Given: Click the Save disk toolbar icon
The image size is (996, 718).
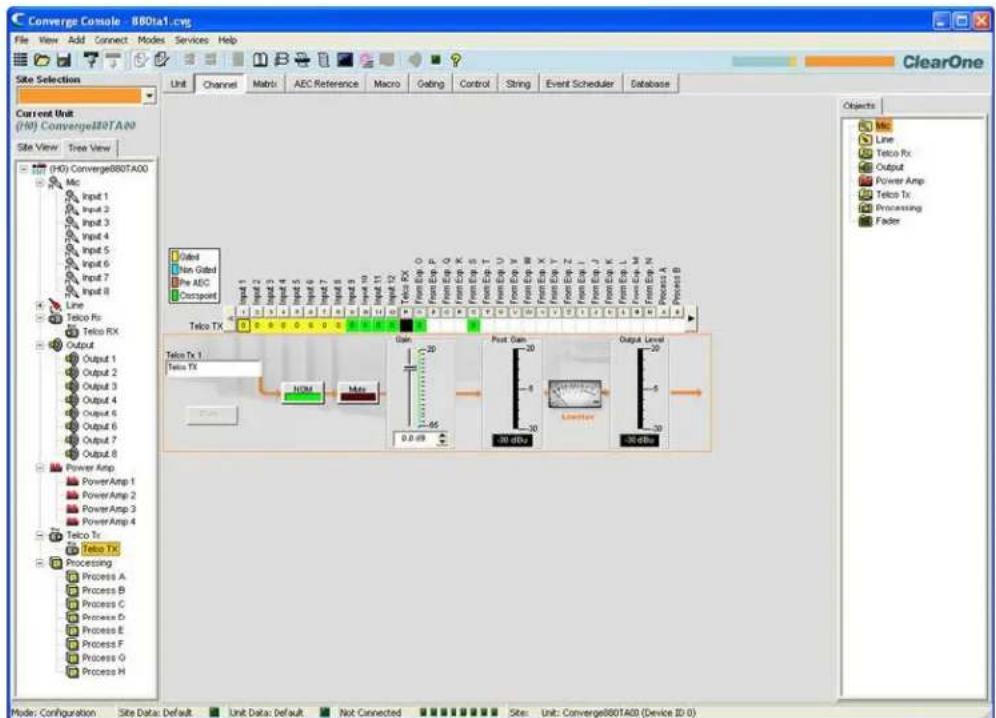Looking at the screenshot, I should pos(64,60).
